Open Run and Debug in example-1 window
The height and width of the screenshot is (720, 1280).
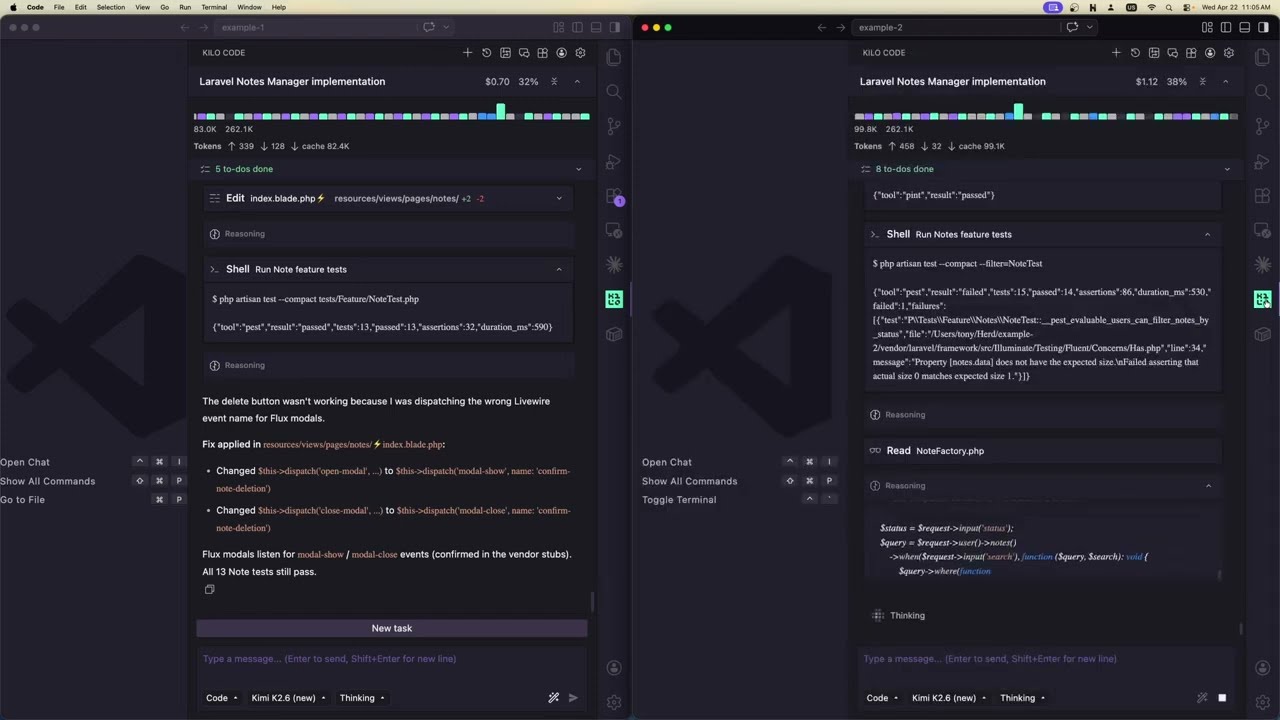tap(614, 162)
